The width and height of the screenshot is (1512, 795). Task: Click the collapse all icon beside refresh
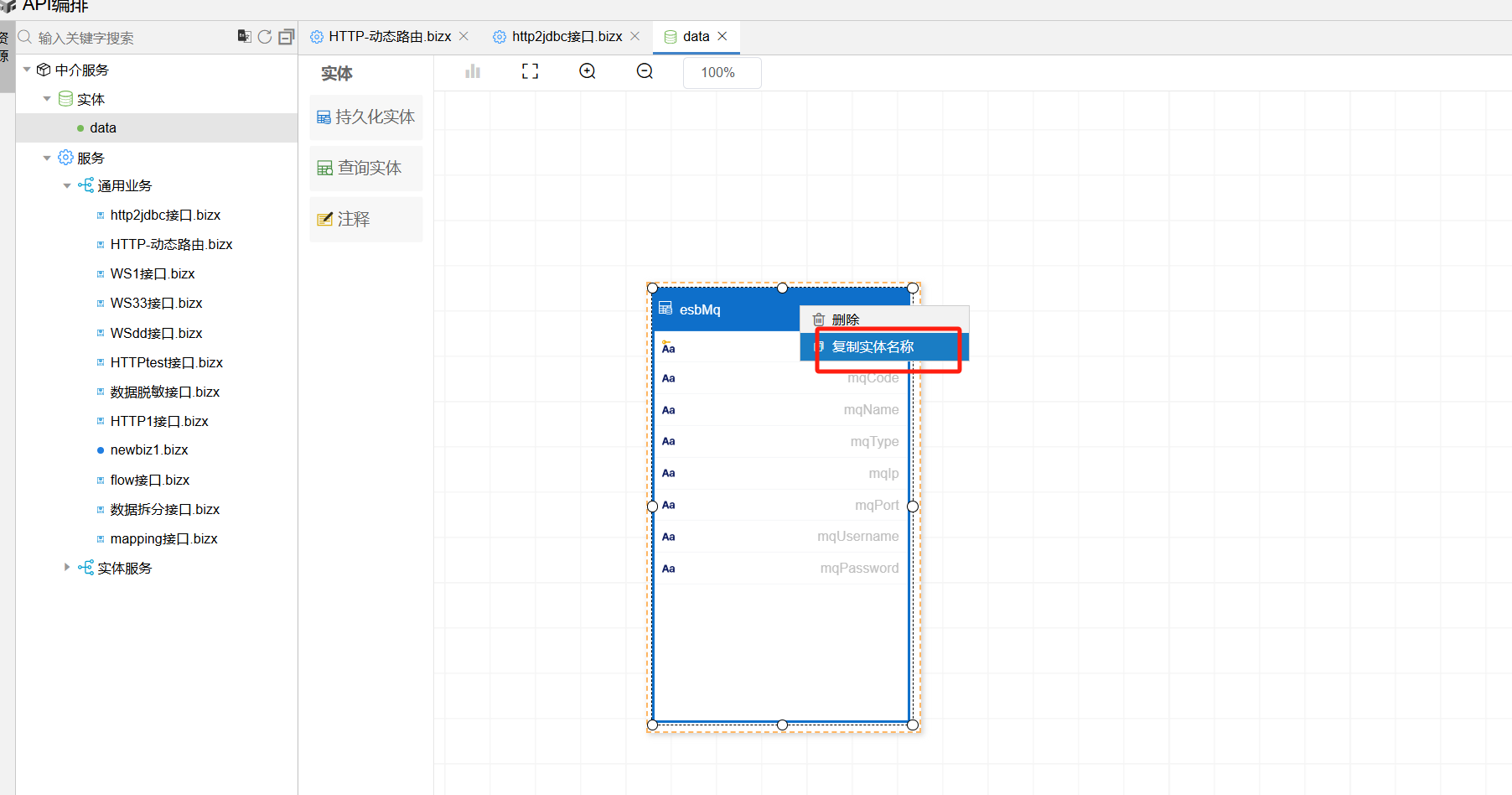pos(287,37)
